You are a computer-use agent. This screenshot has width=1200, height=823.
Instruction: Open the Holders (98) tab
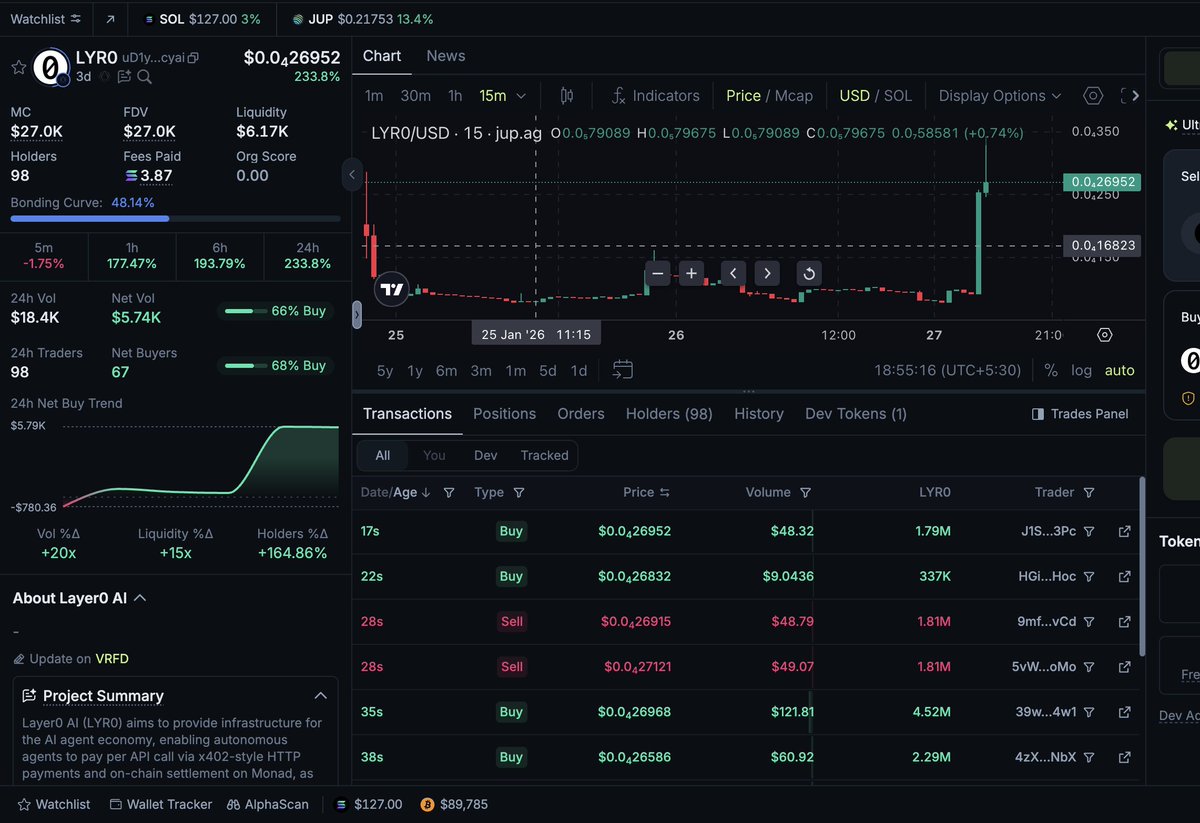tap(669, 414)
